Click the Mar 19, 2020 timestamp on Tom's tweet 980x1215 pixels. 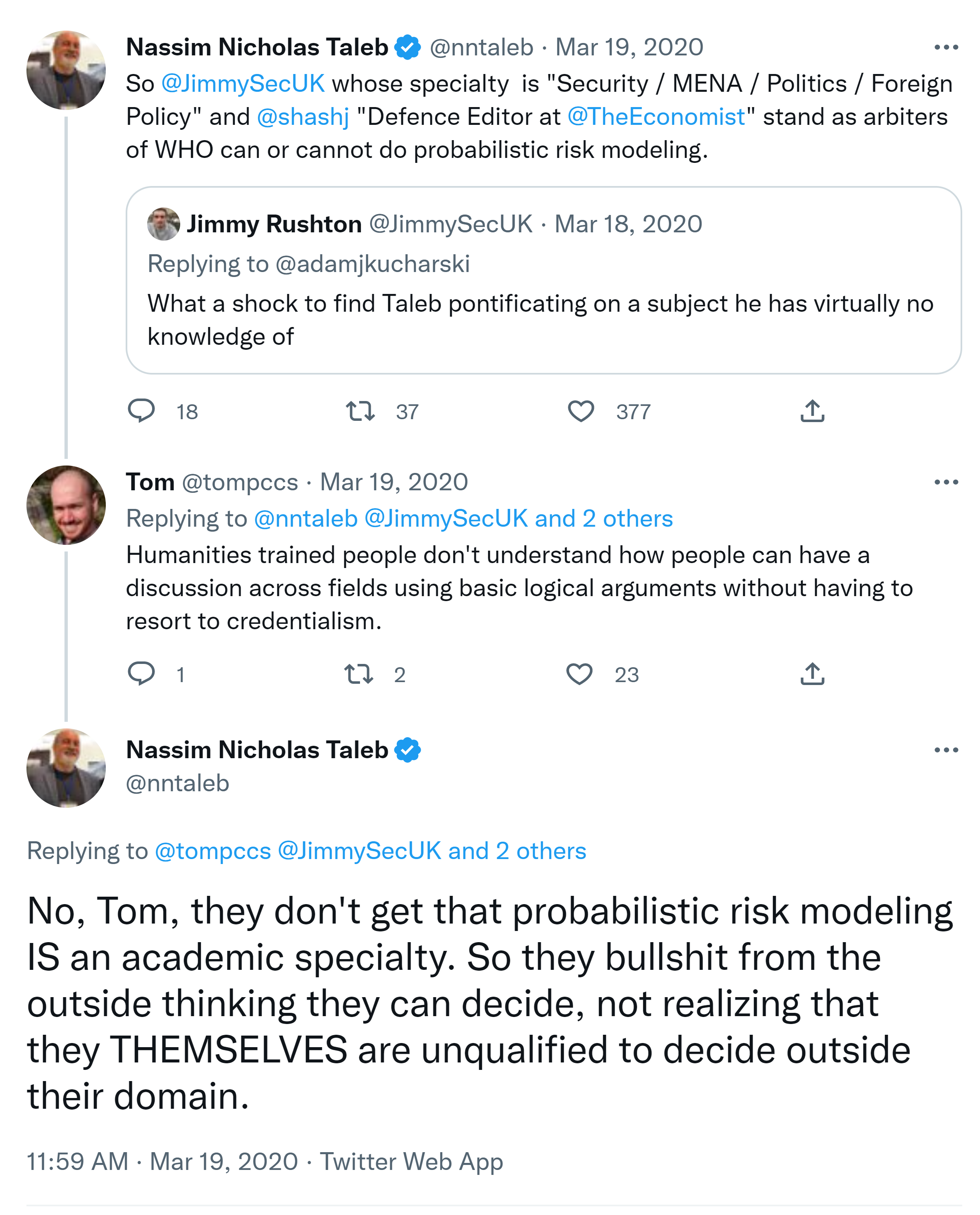[394, 482]
